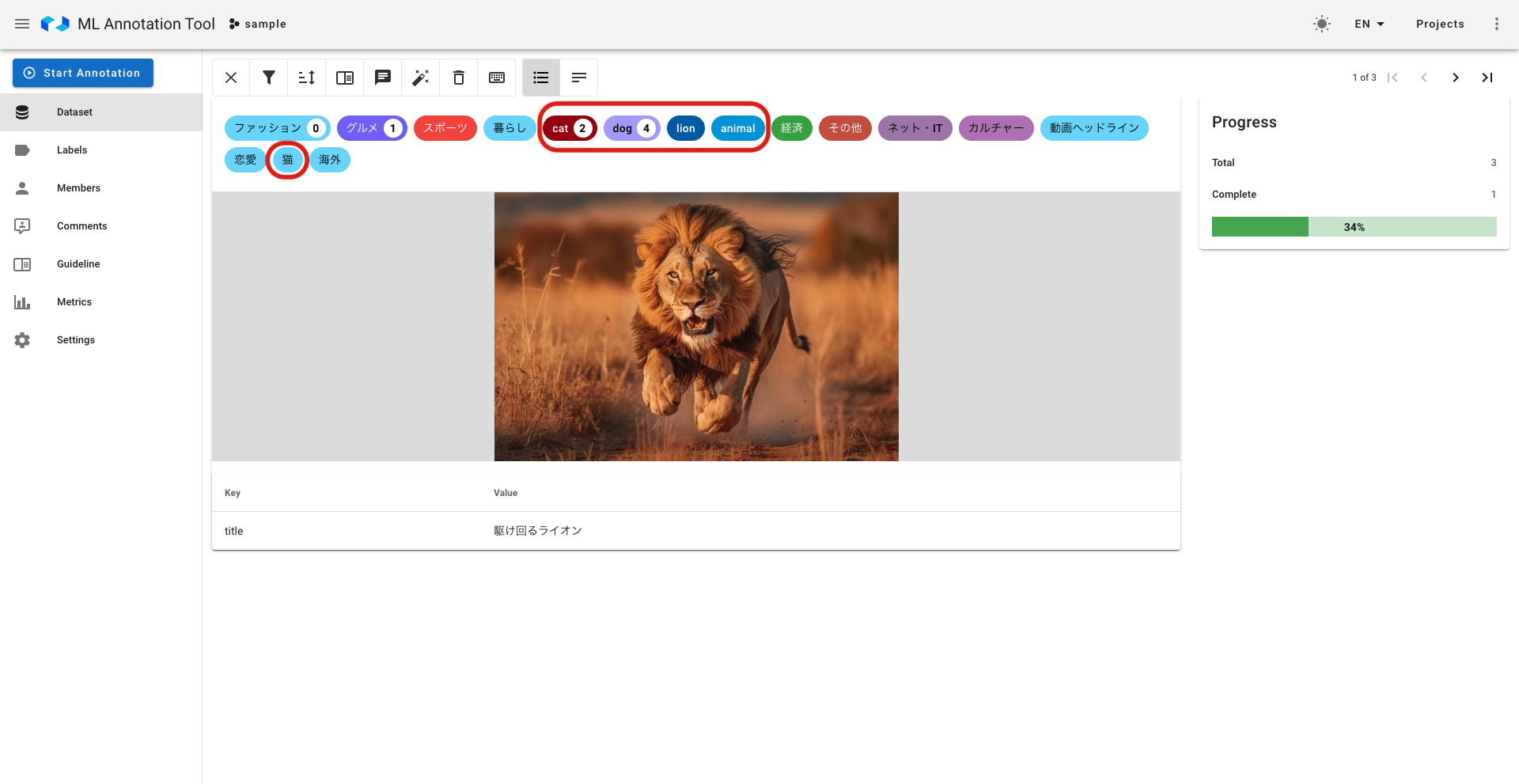Viewport: 1519px width, 784px height.
Task: Click the Value column header
Action: [x=506, y=493]
